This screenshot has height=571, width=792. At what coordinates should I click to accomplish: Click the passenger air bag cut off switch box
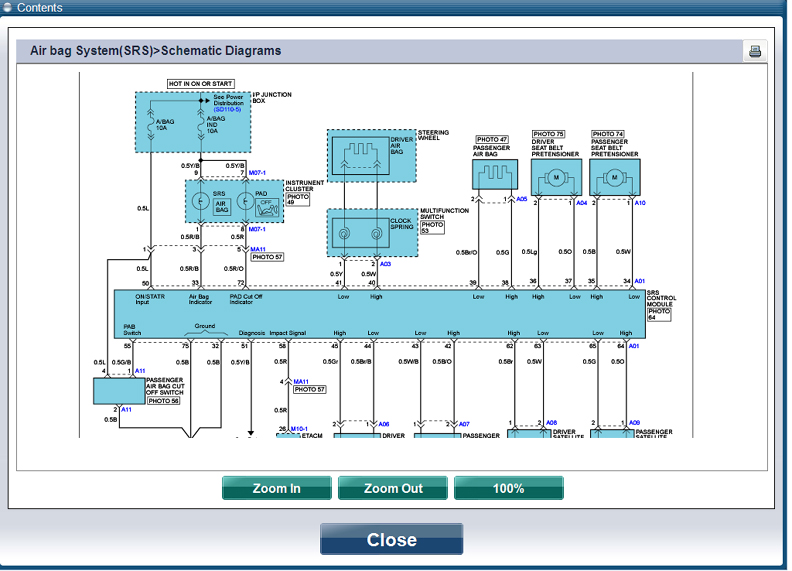(119, 391)
